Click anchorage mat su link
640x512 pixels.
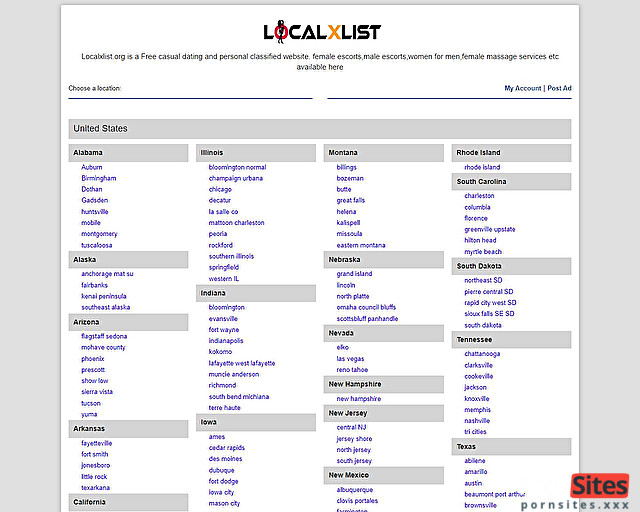(107, 274)
